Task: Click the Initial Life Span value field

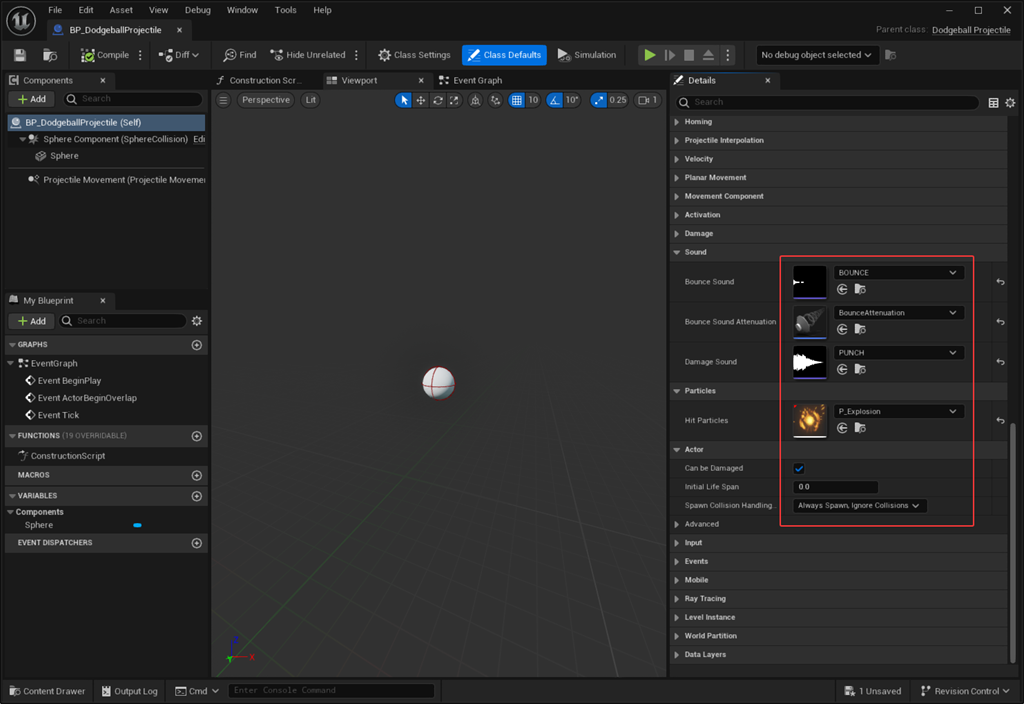Action: [x=836, y=487]
